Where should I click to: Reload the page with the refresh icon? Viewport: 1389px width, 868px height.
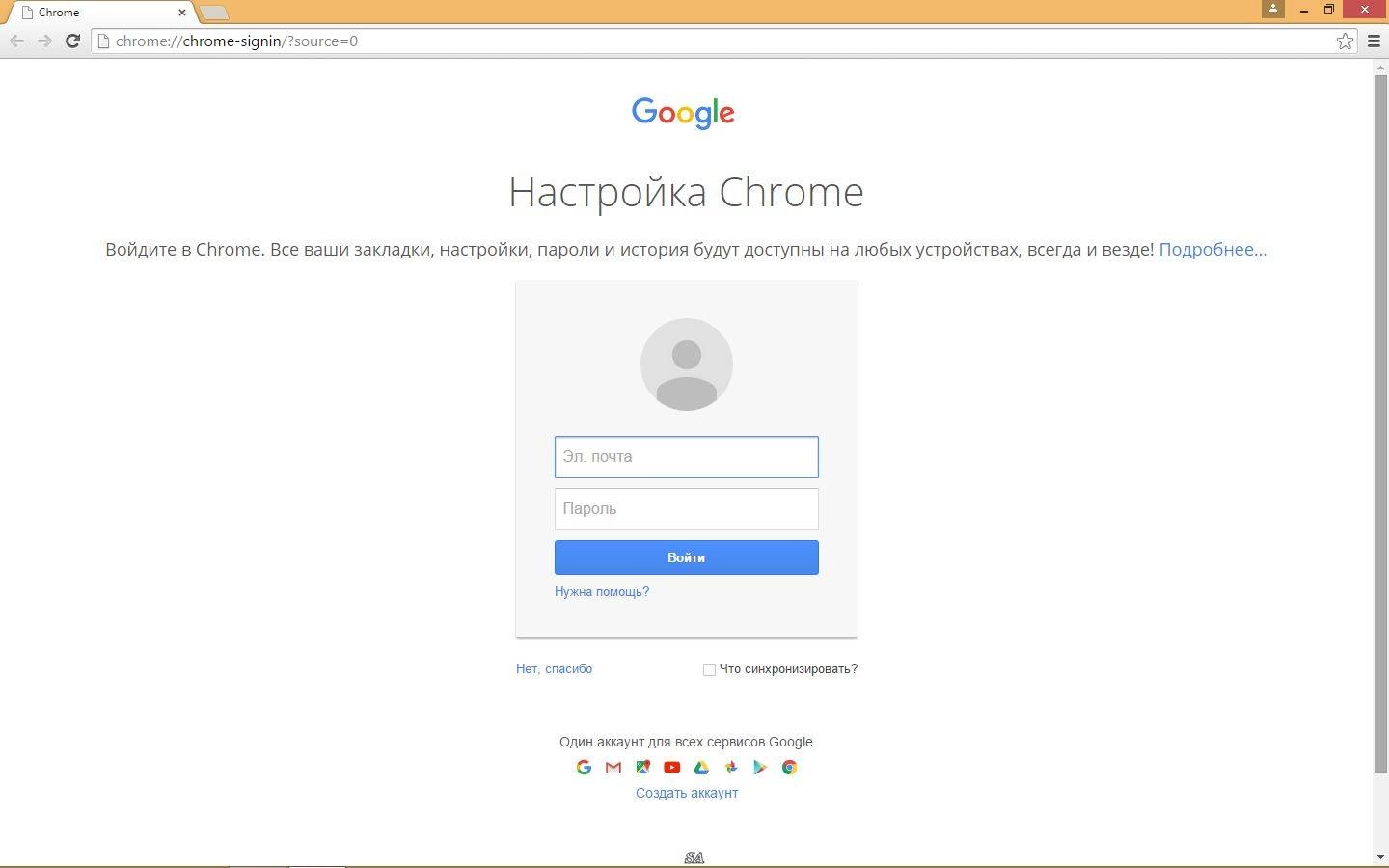(x=72, y=41)
